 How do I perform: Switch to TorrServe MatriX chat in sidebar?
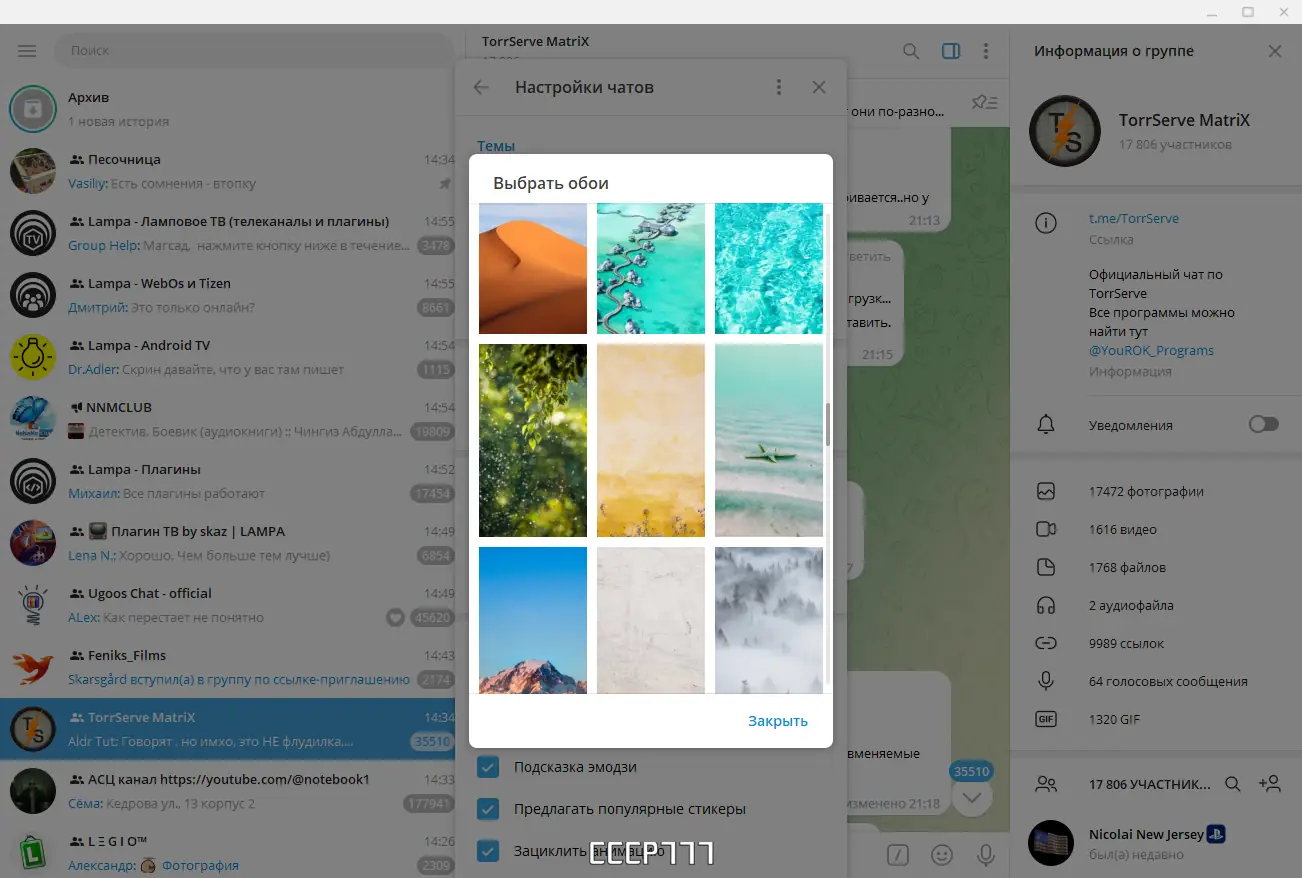pos(230,728)
